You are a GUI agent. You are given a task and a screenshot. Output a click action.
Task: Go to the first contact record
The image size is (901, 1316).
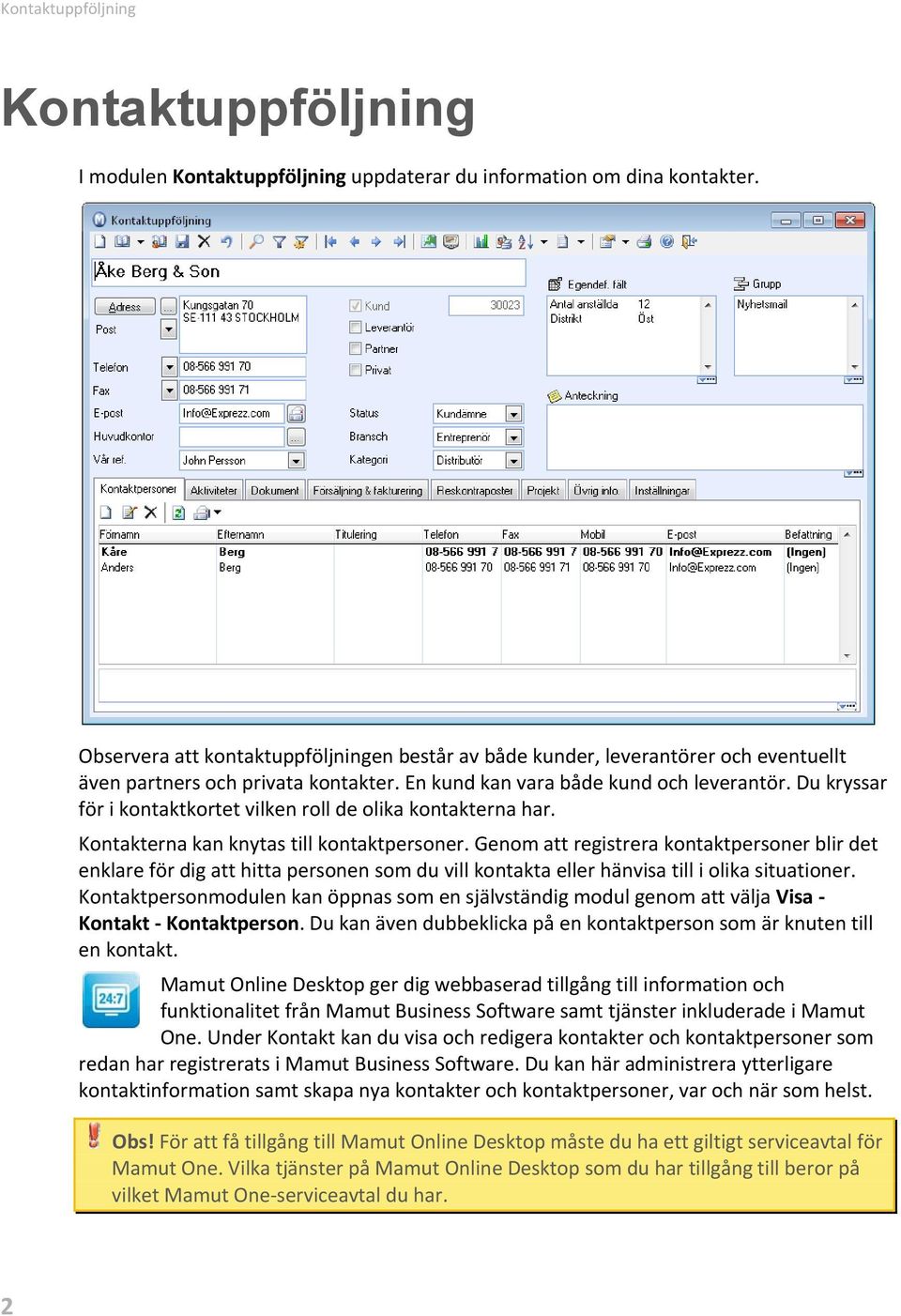coord(330,242)
